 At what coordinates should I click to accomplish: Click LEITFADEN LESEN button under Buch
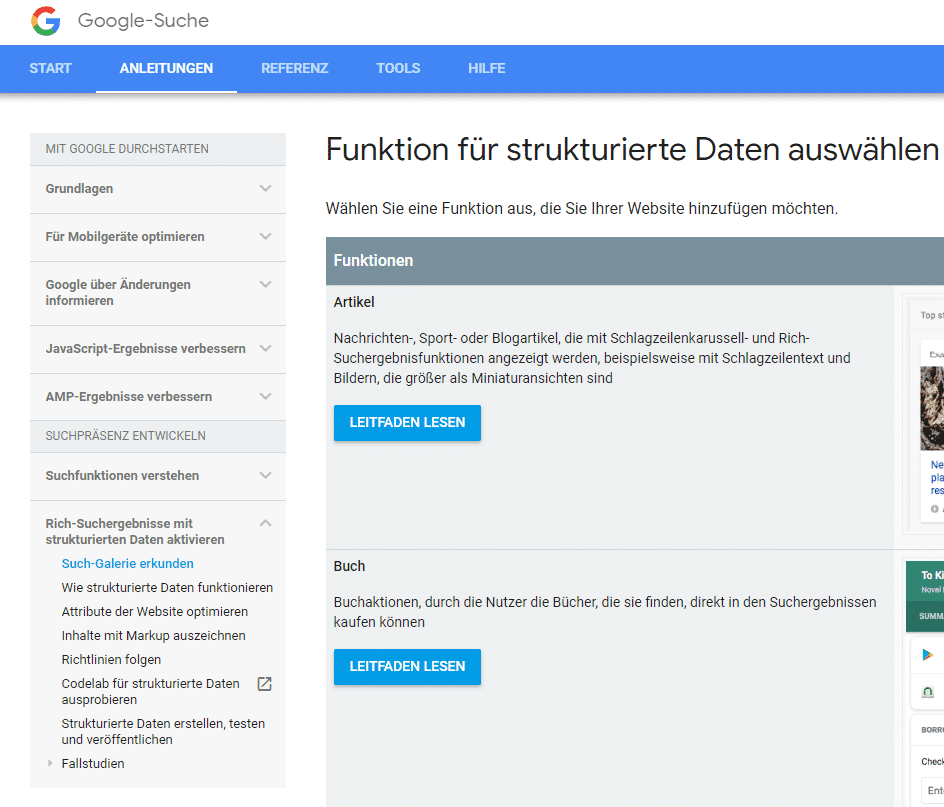tap(408, 667)
